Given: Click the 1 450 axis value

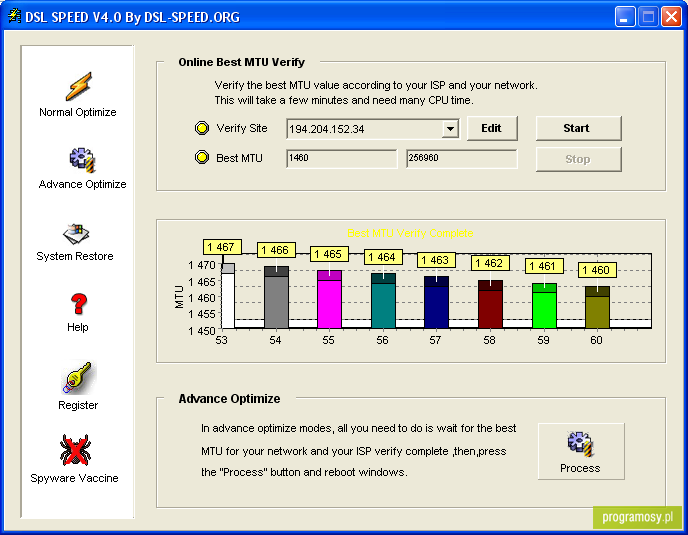Looking at the screenshot, I should coord(202,331).
